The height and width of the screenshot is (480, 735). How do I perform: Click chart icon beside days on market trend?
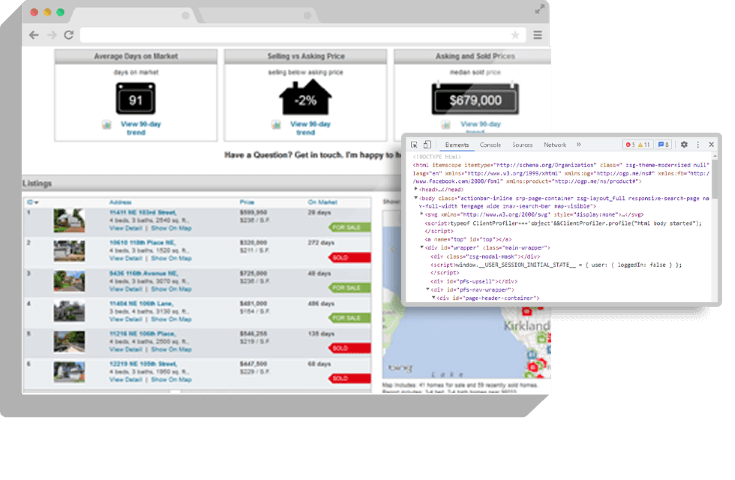[x=107, y=125]
